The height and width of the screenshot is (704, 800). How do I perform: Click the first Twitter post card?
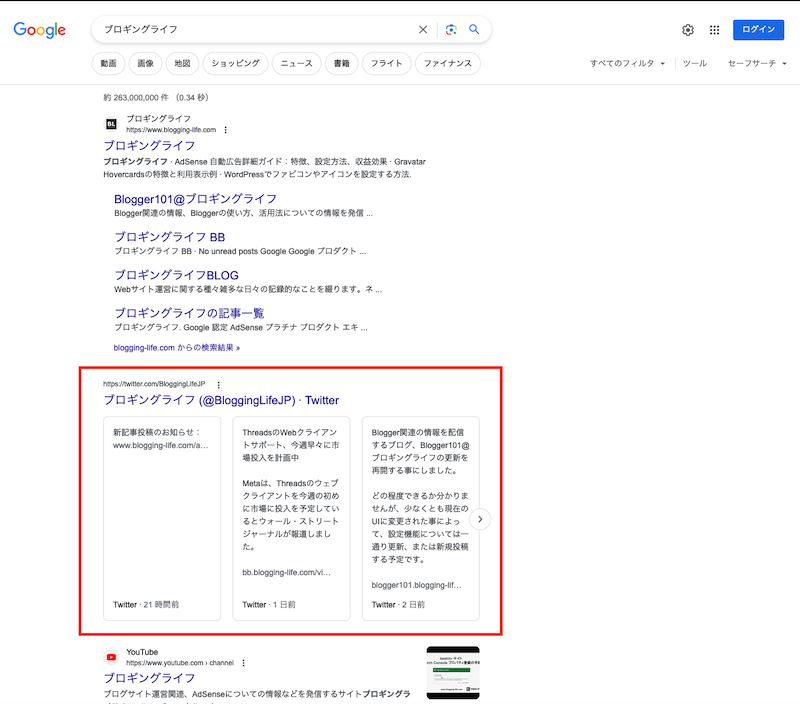click(161, 519)
